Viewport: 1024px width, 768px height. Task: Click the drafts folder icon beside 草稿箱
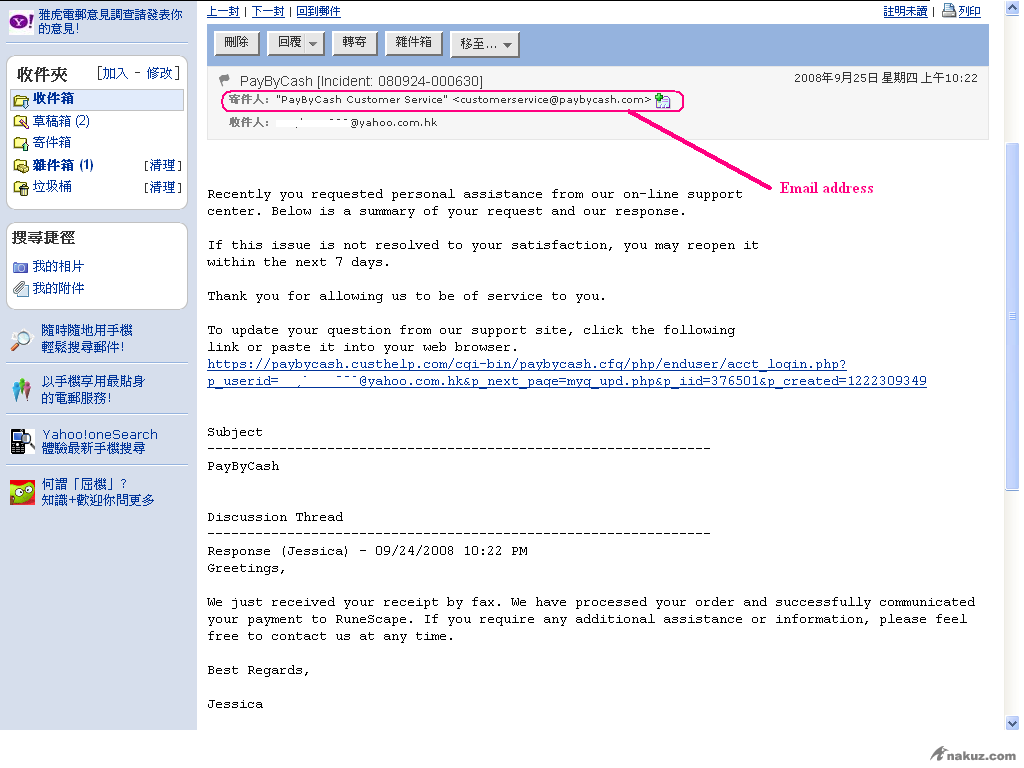pos(21,121)
